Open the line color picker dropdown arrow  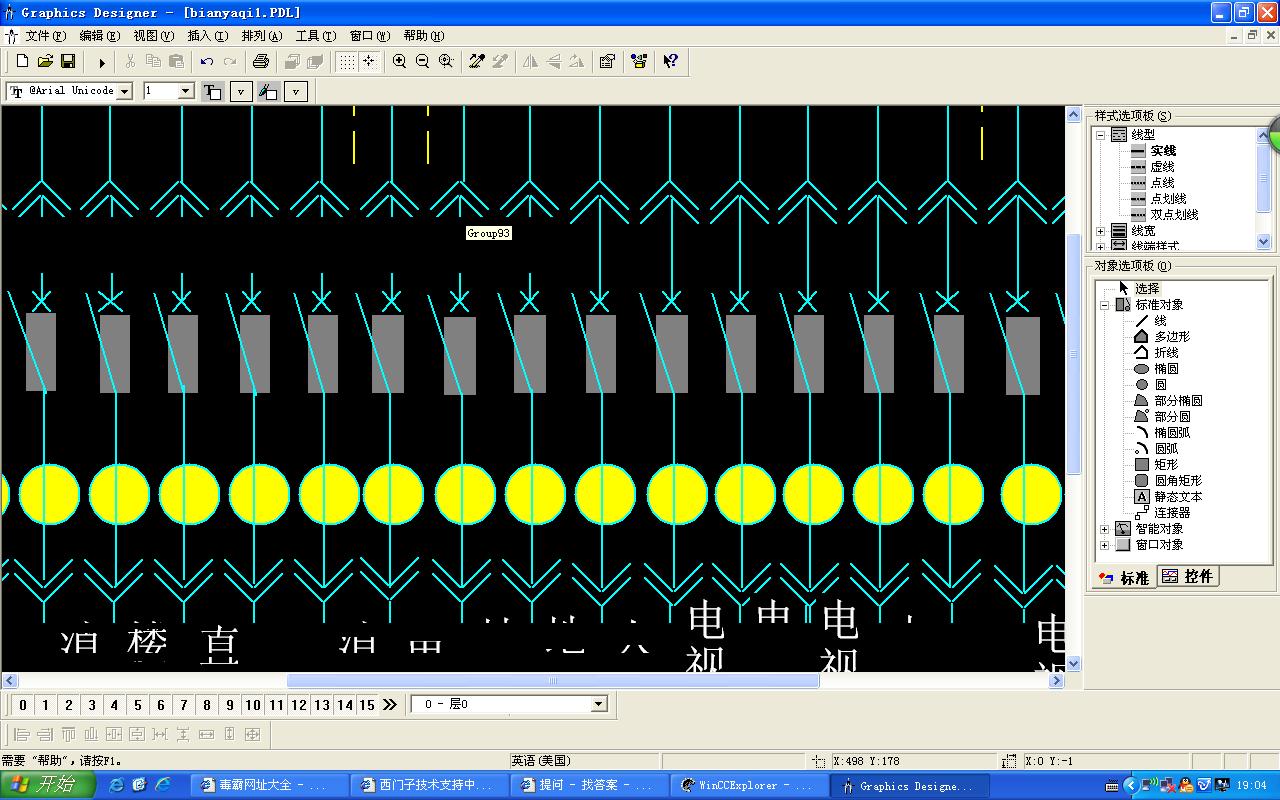click(x=296, y=91)
